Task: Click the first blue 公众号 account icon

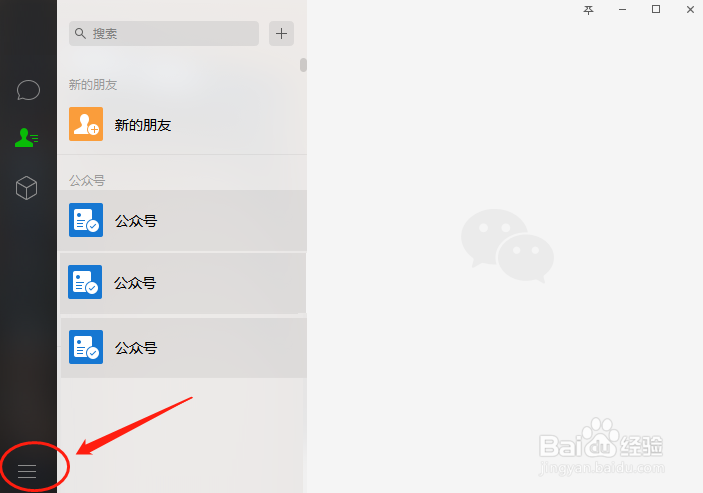Action: point(86,220)
